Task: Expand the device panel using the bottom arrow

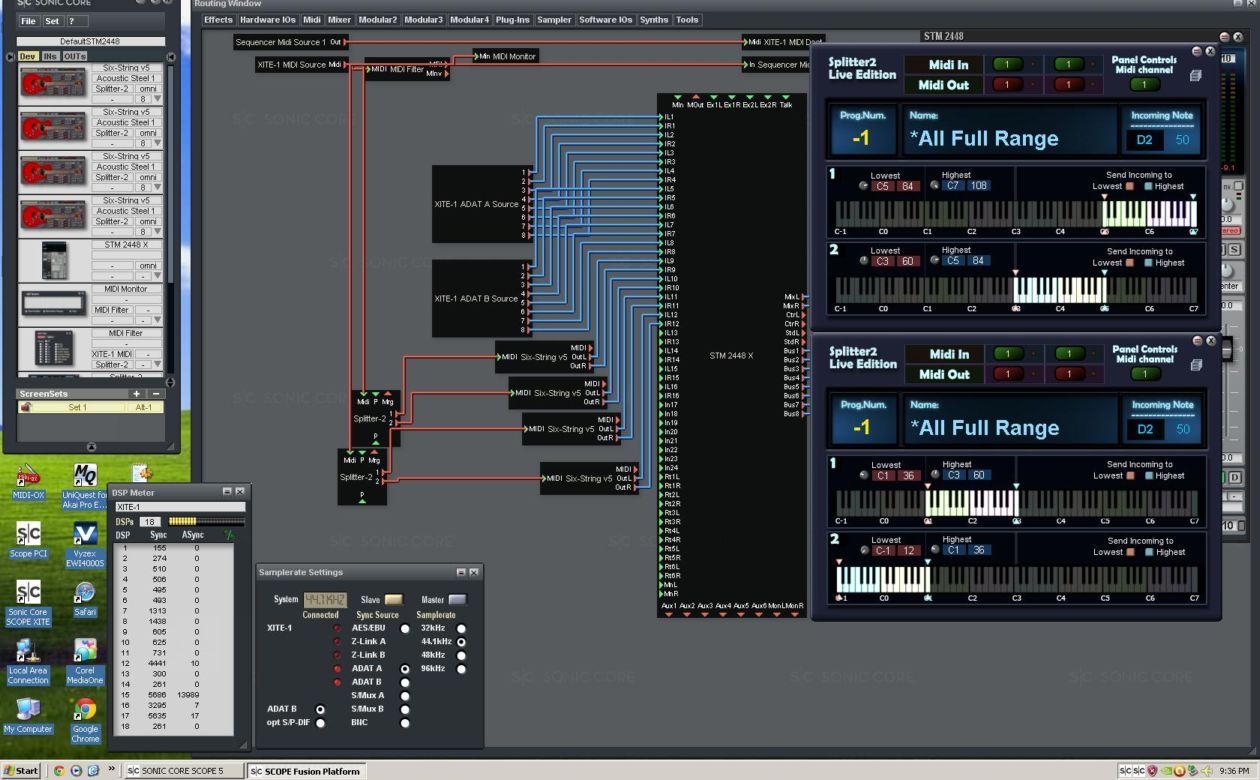Action: [x=92, y=447]
